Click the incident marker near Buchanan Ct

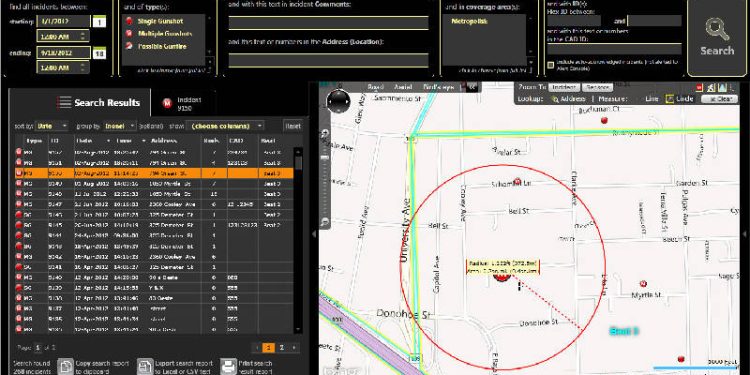pos(604,120)
